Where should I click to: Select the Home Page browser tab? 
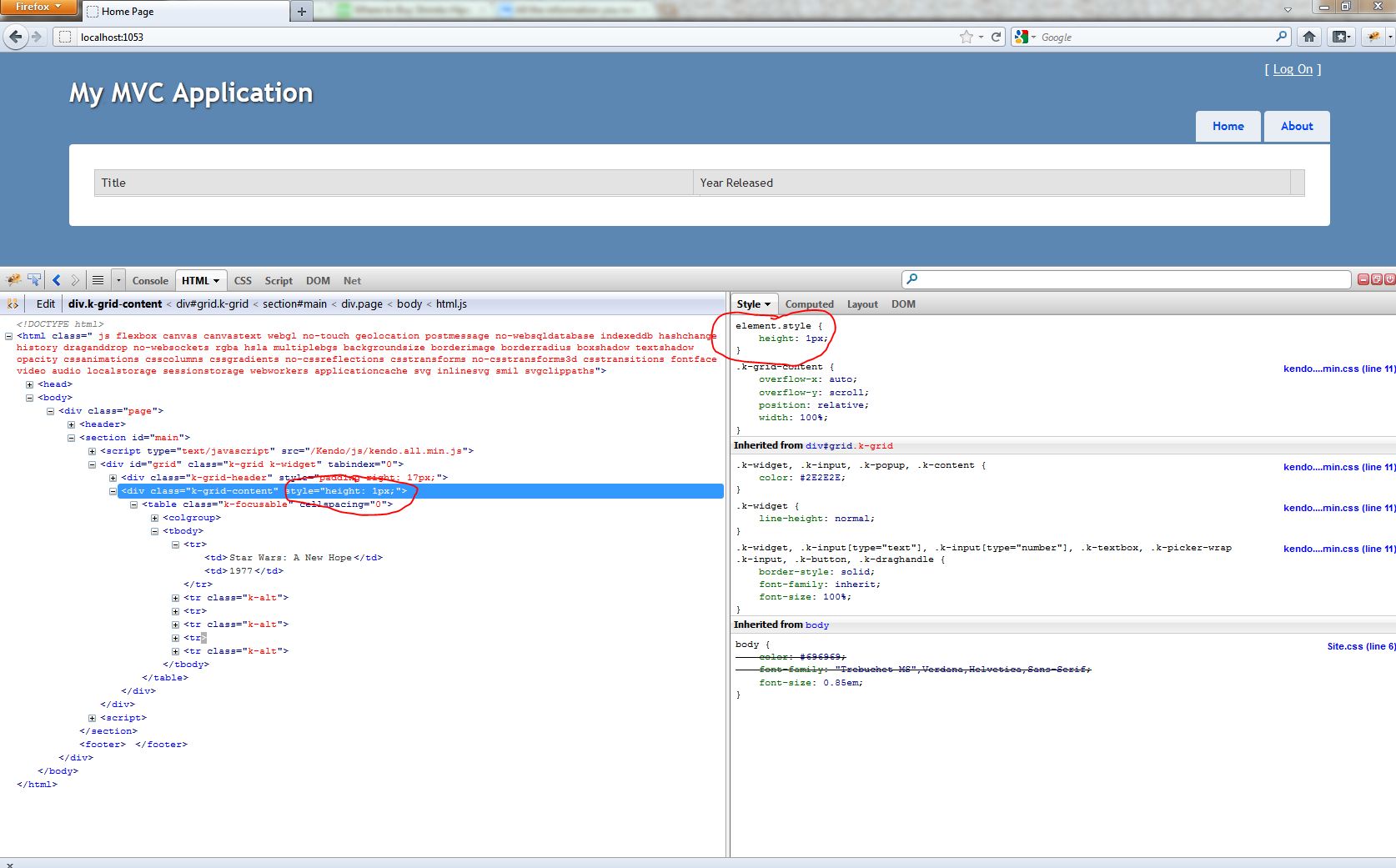point(185,12)
